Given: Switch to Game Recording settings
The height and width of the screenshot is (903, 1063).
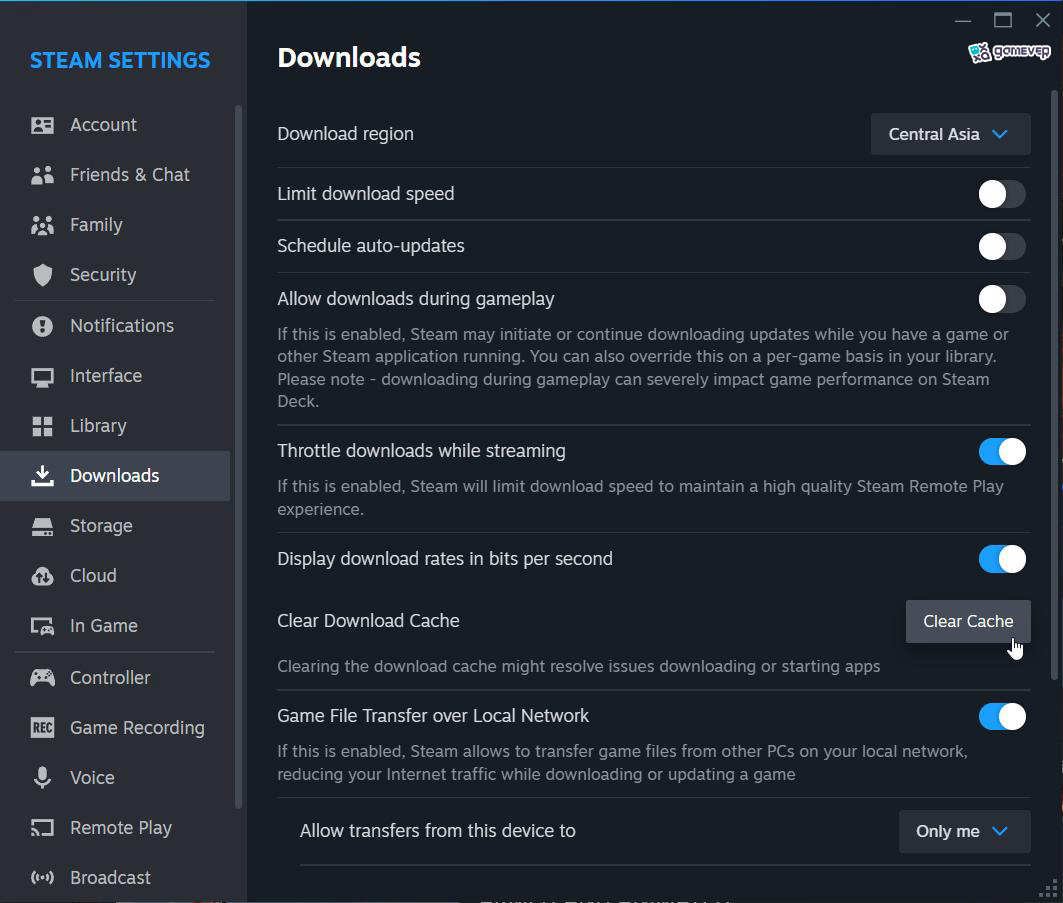Looking at the screenshot, I should (x=115, y=728).
